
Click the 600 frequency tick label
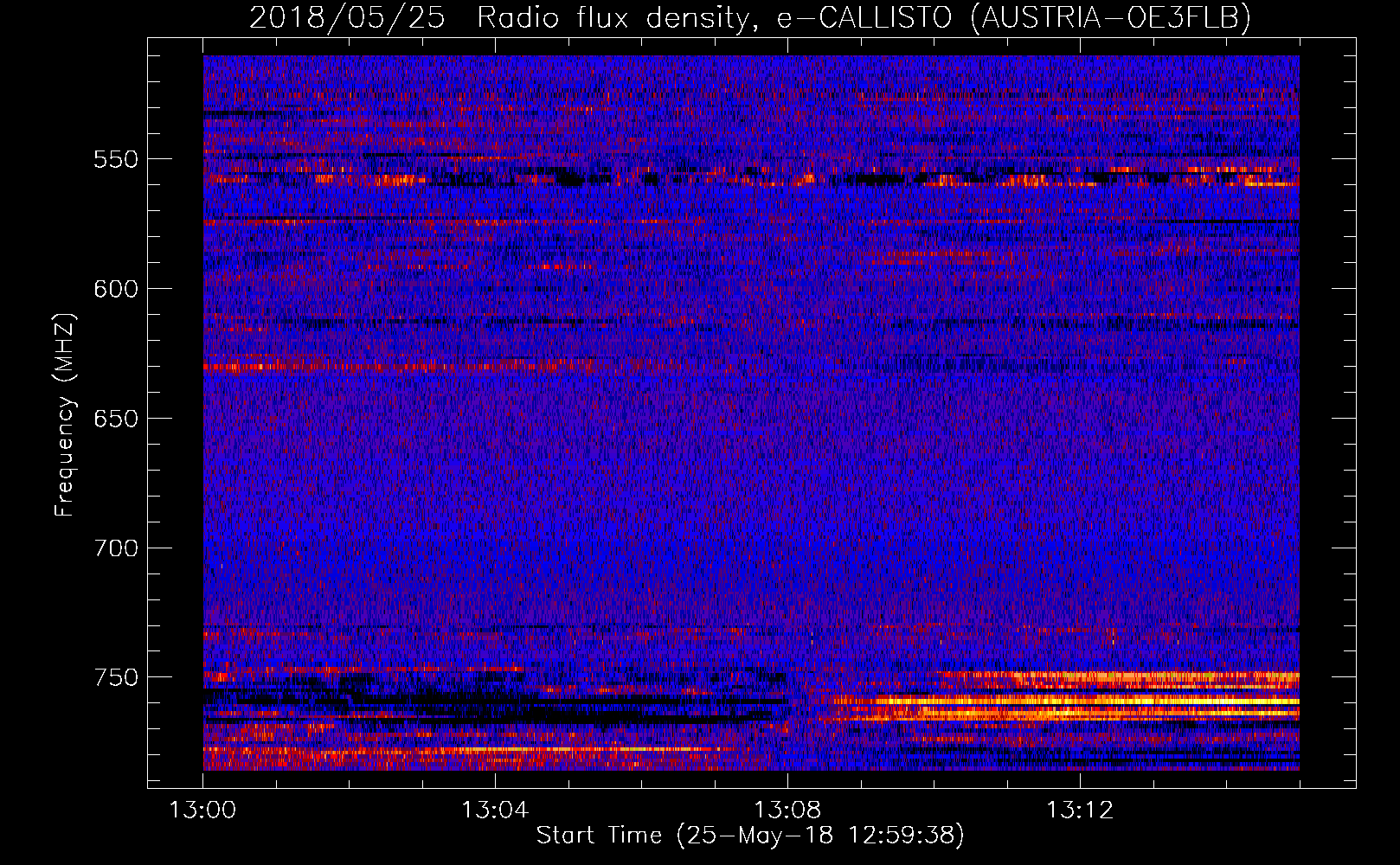pos(116,289)
